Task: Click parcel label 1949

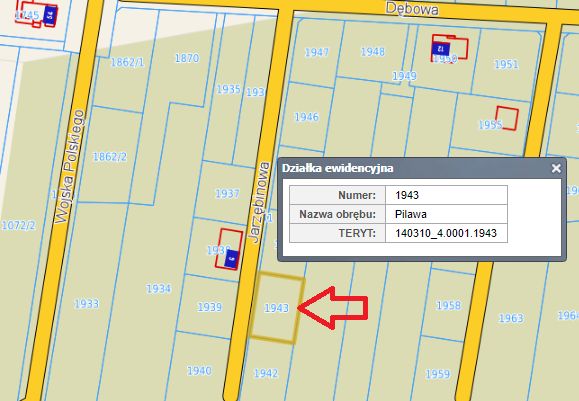Action: [x=404, y=76]
